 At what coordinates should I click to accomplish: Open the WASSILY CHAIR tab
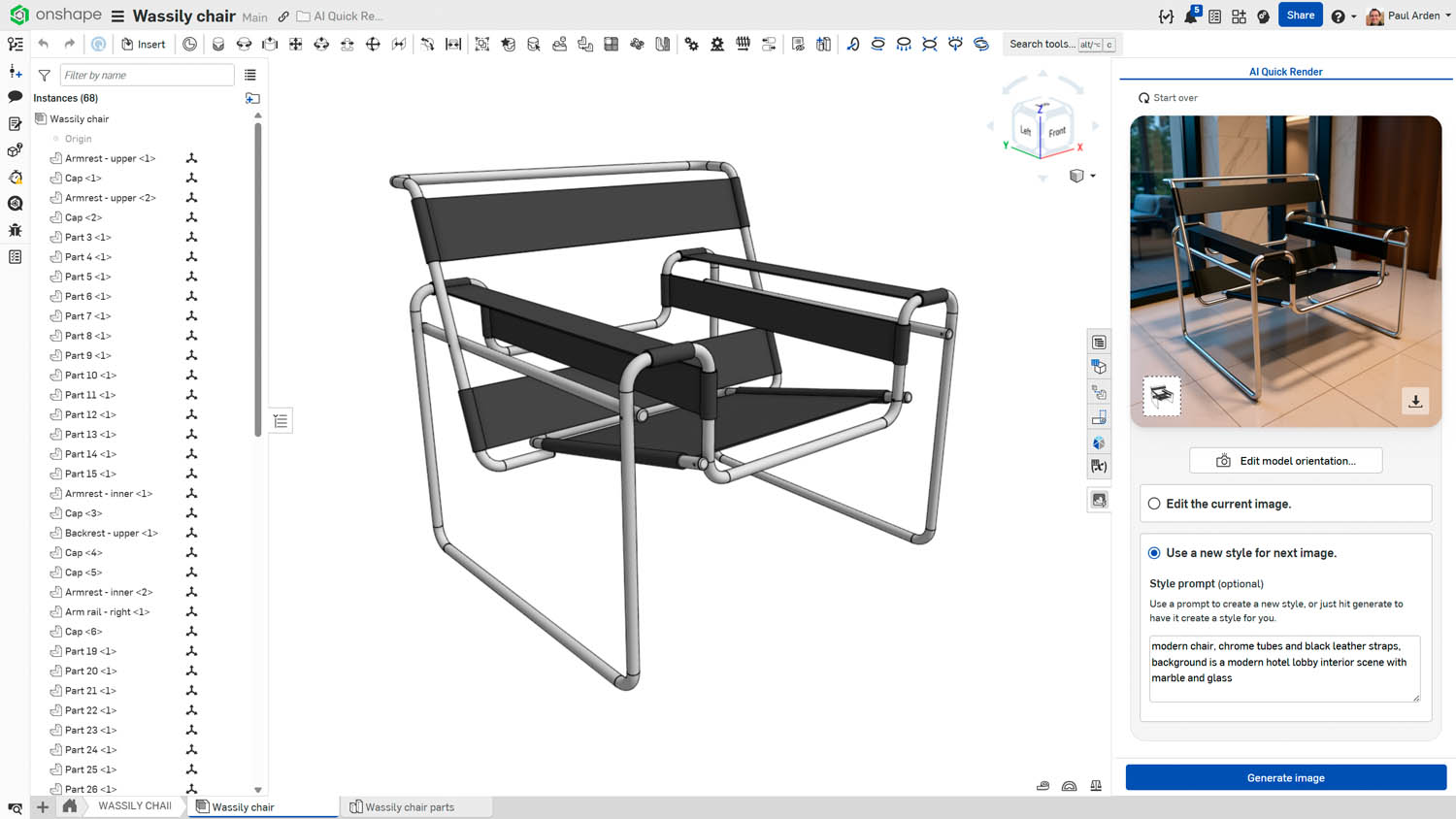click(x=135, y=806)
